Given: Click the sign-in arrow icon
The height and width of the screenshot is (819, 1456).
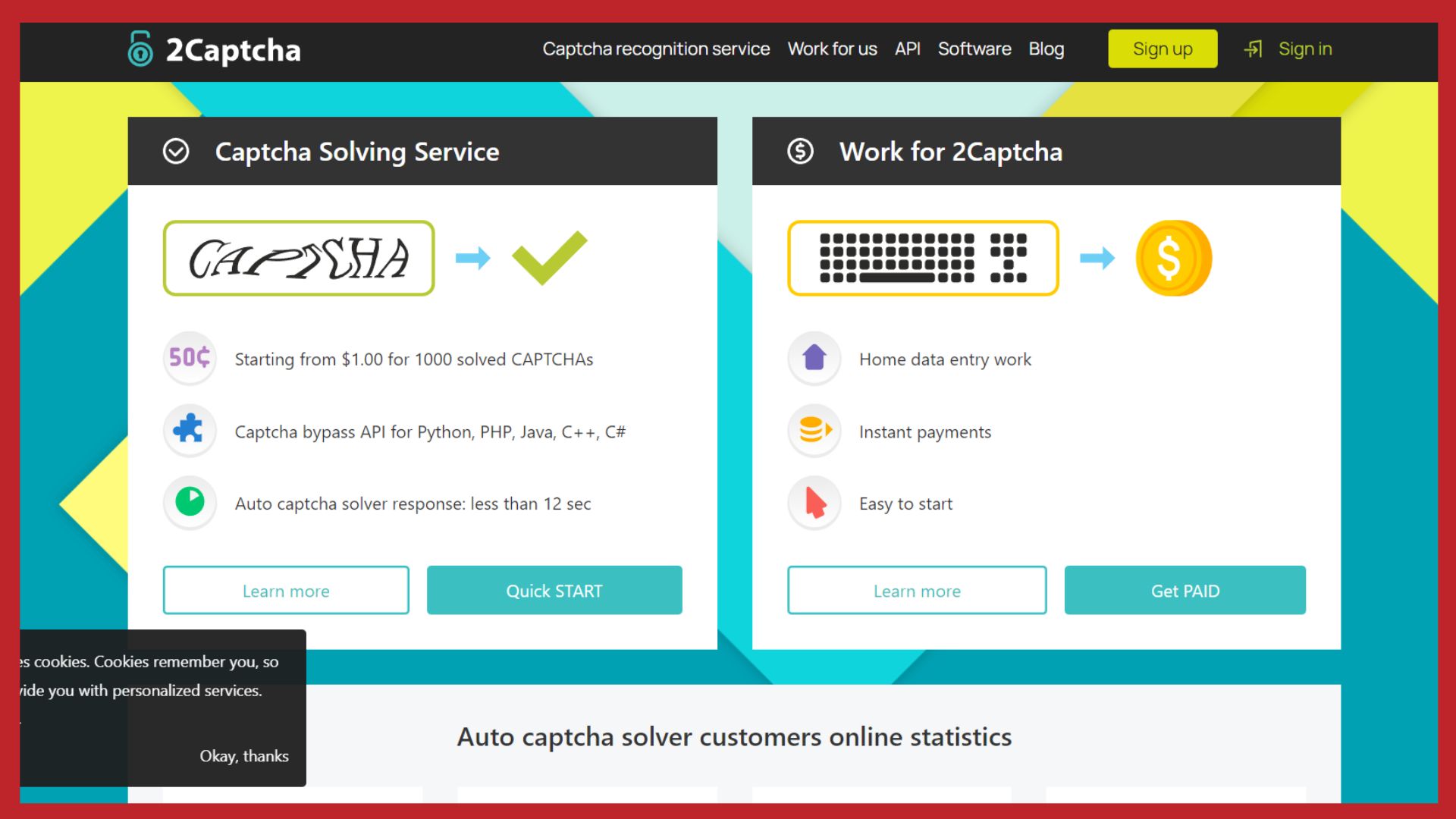Looking at the screenshot, I should click(1253, 49).
